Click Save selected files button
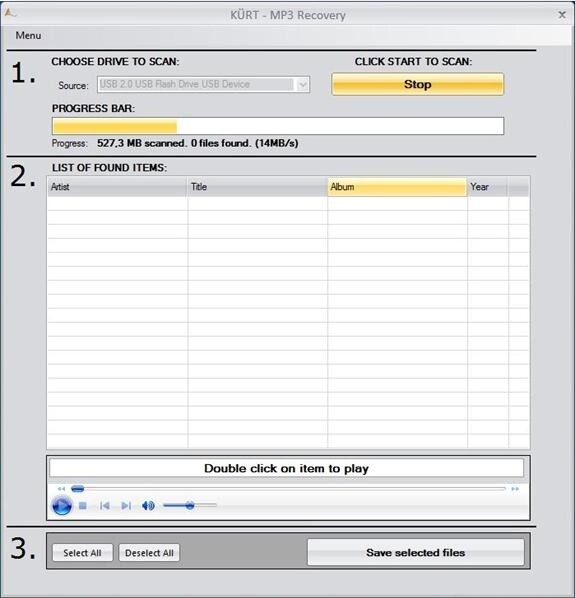575x598 pixels. click(x=416, y=553)
